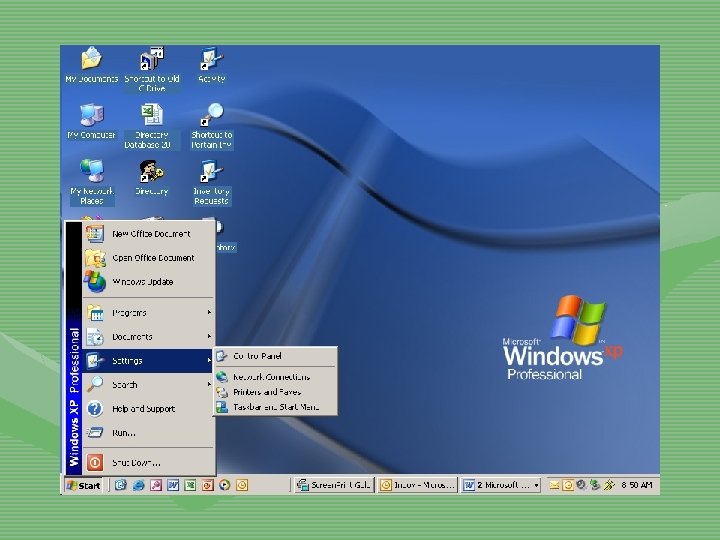This screenshot has width=720, height=540.
Task: Click the yellow clock-face tray icon
Action: point(568,485)
